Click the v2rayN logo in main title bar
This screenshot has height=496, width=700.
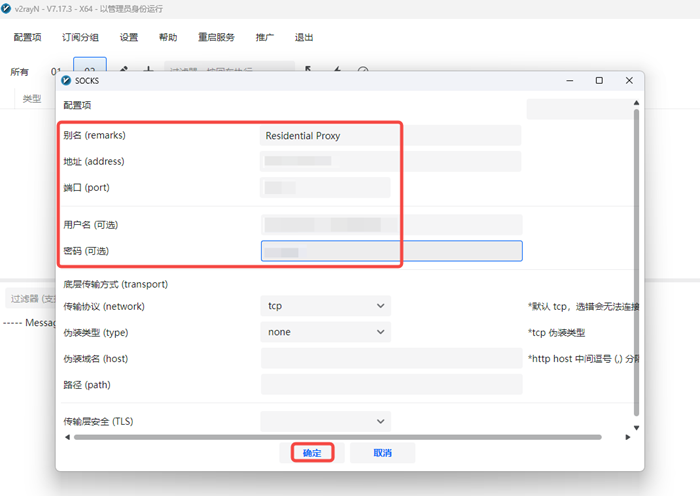(6, 8)
